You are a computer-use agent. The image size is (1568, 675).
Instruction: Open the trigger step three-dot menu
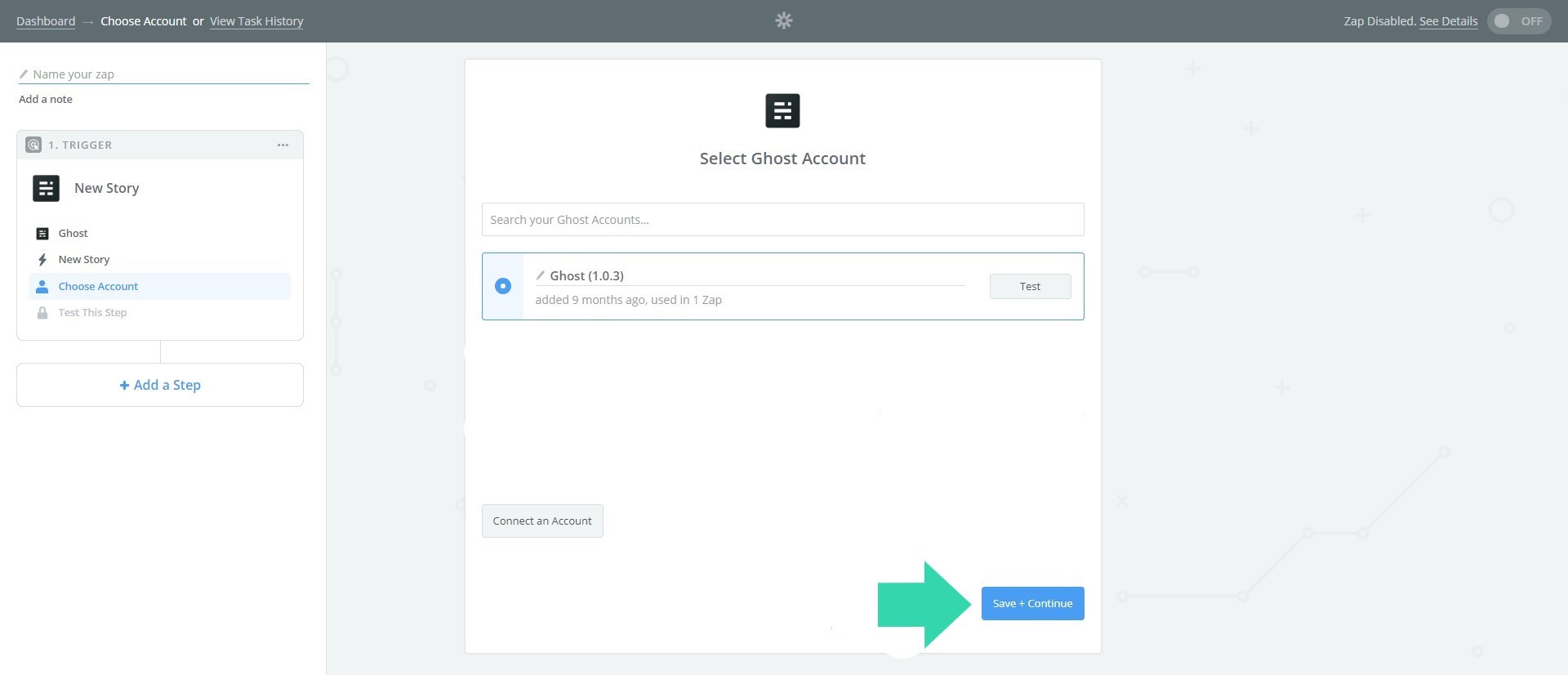coord(283,145)
